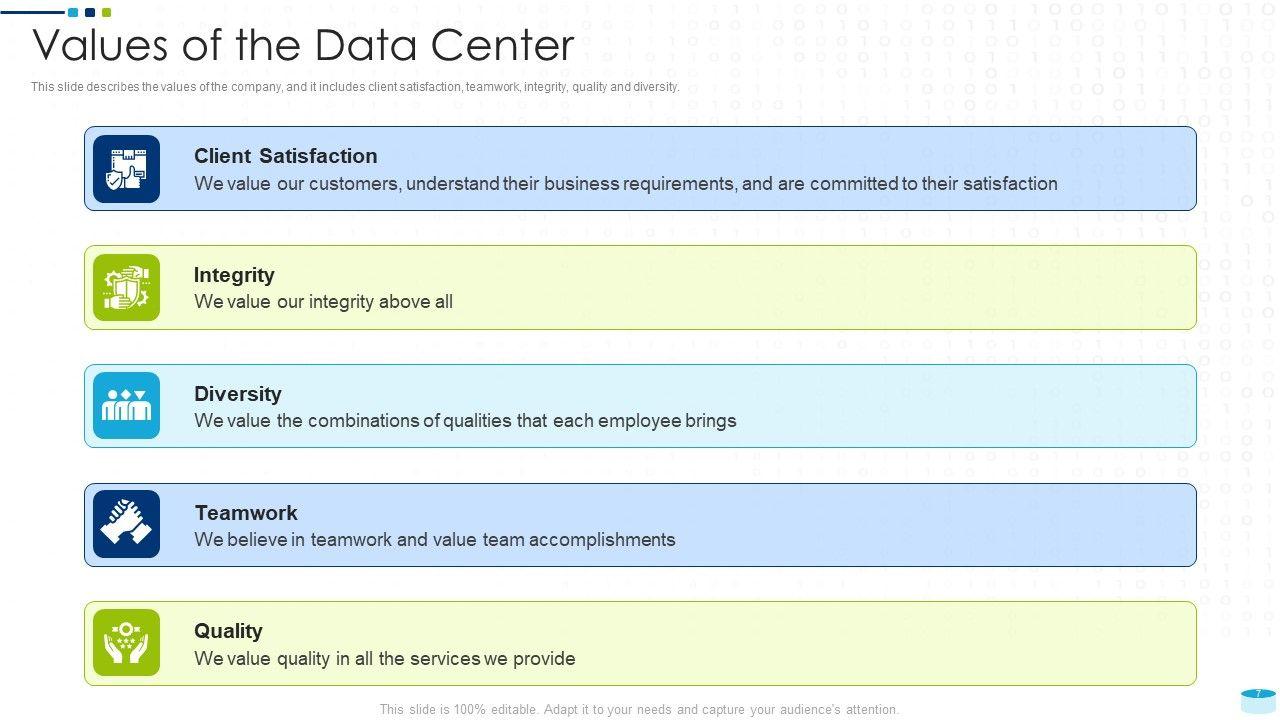Click 'We value quality in all the services' text
1280x720 pixels.
point(385,659)
